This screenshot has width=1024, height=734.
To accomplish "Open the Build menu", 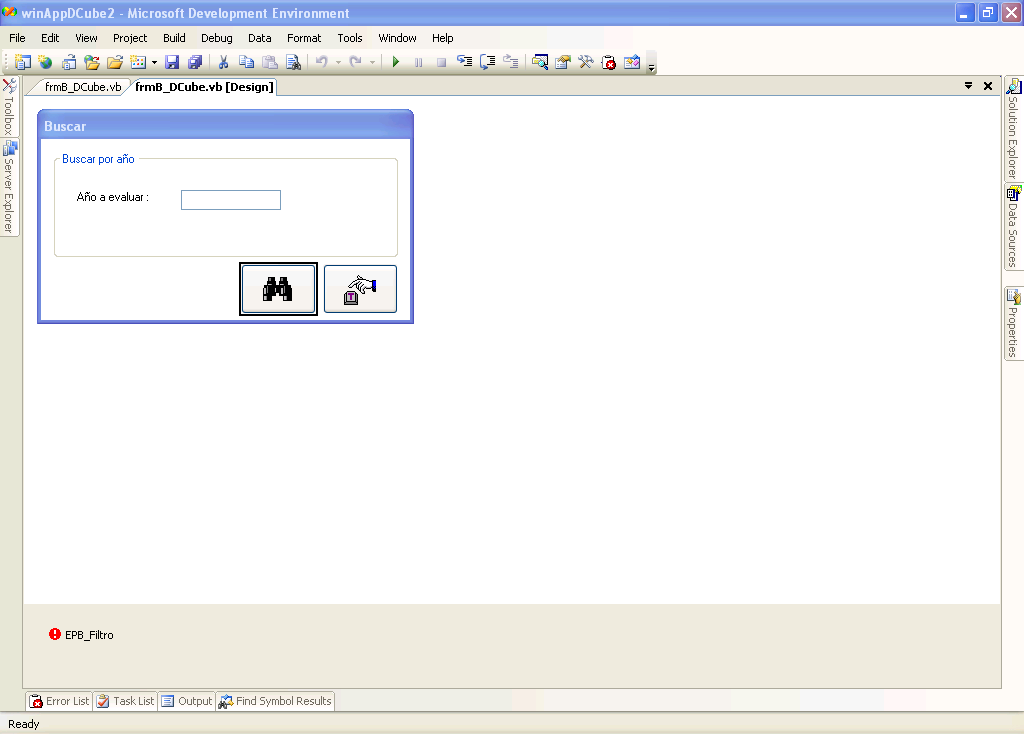I will point(174,38).
